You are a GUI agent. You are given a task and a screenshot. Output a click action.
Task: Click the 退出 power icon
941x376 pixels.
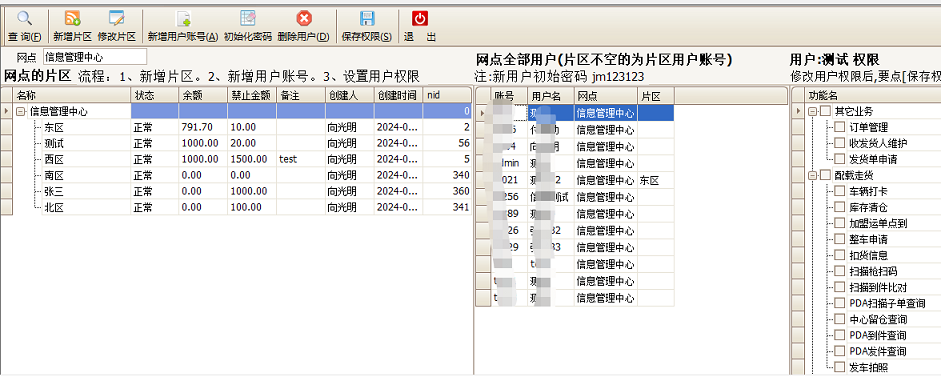420,18
